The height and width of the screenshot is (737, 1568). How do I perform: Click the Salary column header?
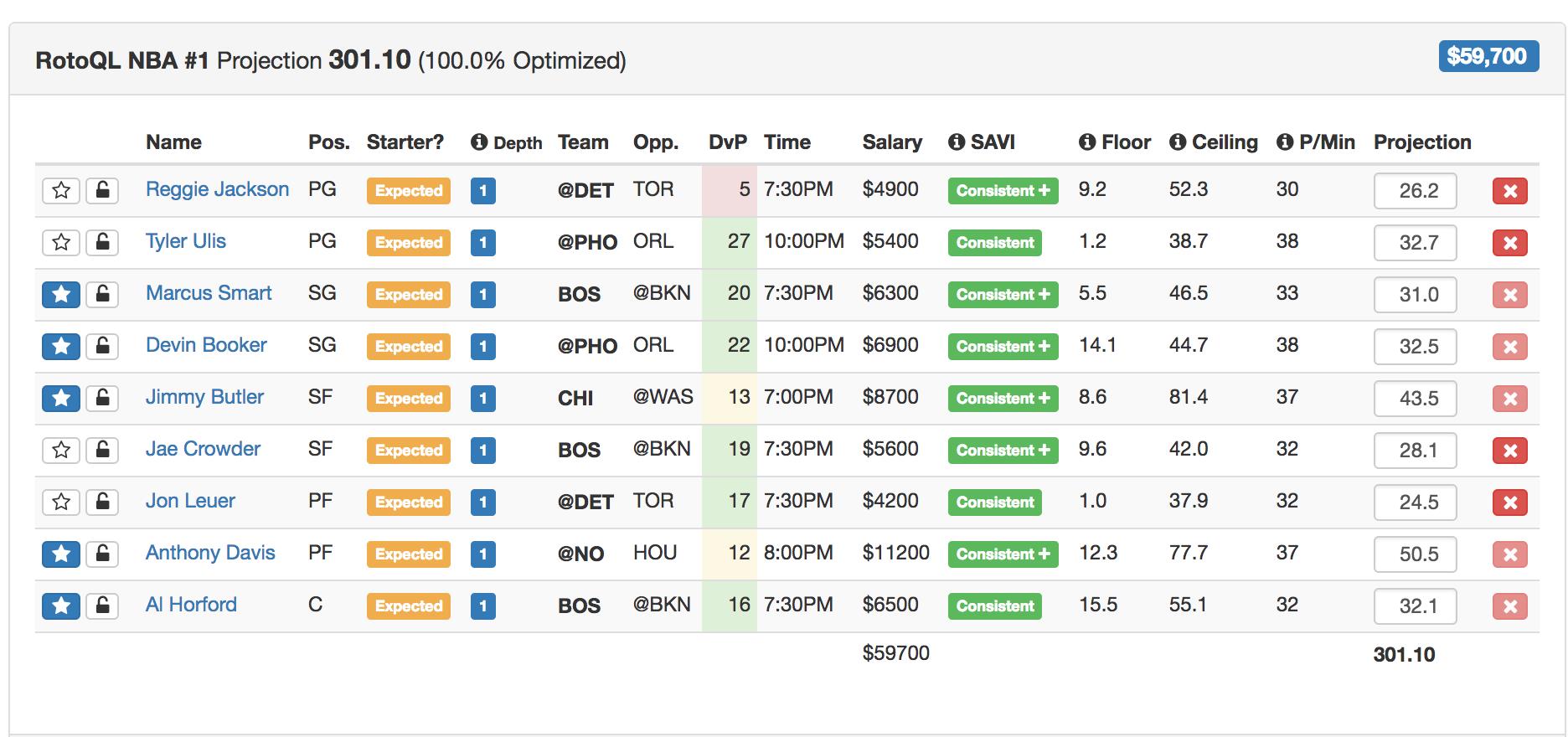(892, 142)
